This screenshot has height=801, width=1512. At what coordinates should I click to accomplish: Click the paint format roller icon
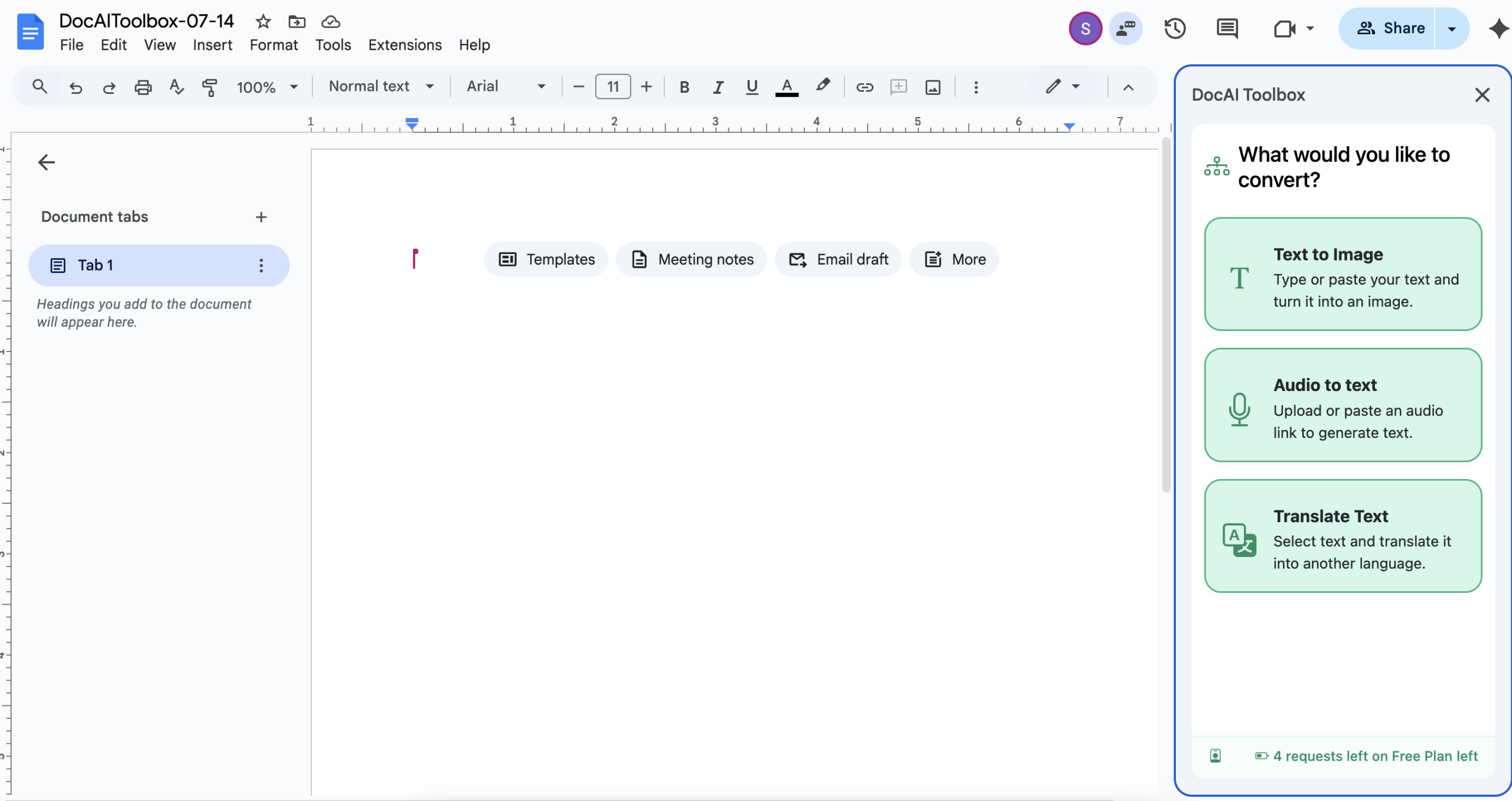210,87
